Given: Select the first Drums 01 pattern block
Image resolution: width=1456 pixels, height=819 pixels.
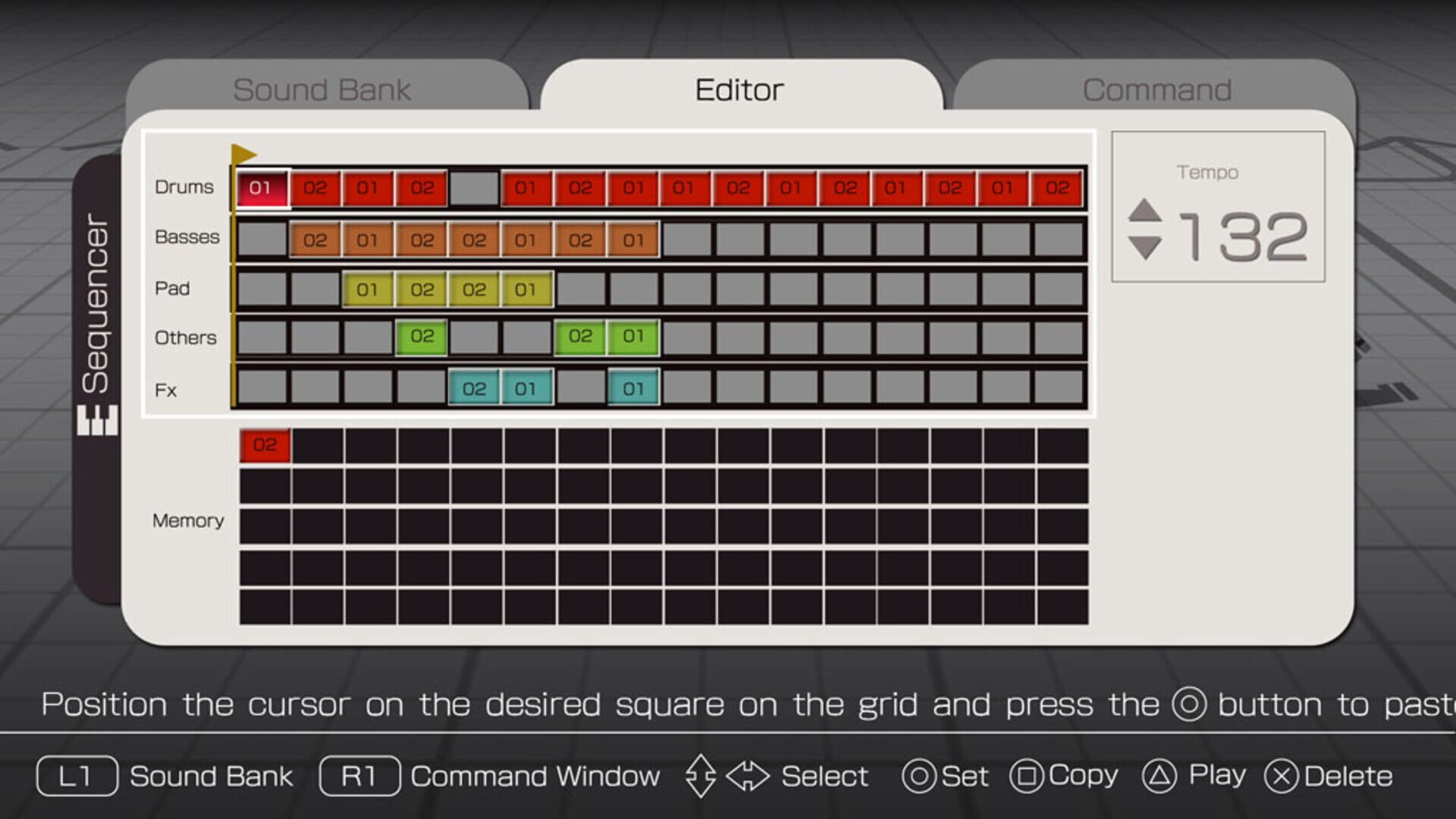Looking at the screenshot, I should pyautogui.click(x=262, y=188).
